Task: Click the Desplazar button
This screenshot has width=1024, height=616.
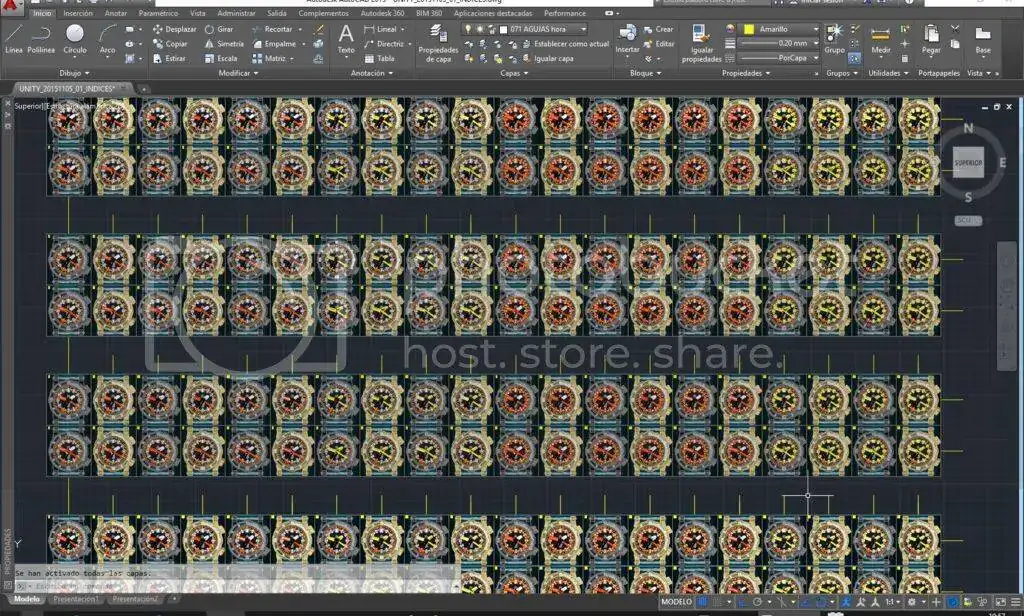Action: pyautogui.click(x=175, y=30)
